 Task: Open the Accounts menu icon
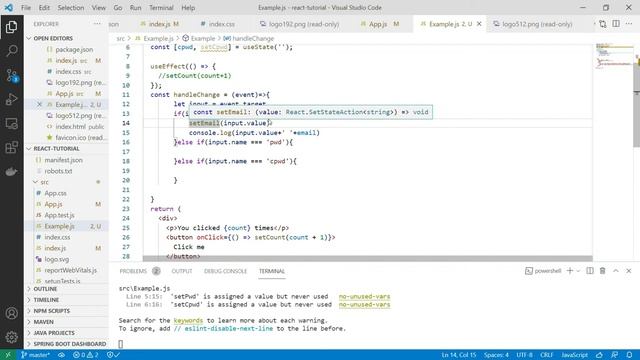(x=11, y=313)
